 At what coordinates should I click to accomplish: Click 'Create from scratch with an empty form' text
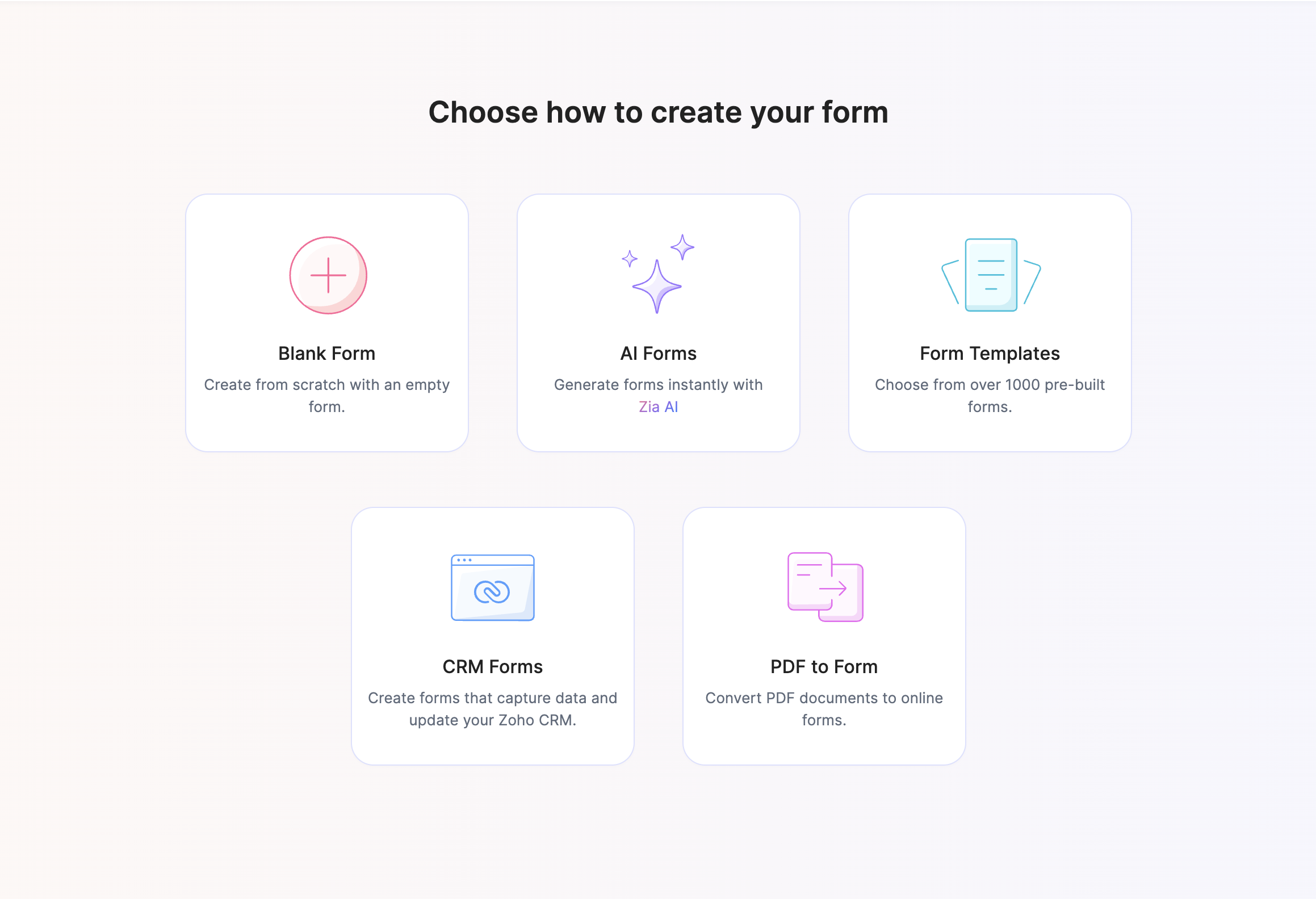(x=326, y=396)
